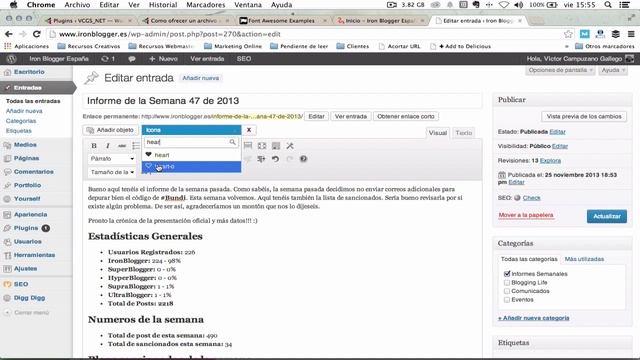Bookmark page with star icon
The width and height of the screenshot is (640, 360).
[568, 34]
